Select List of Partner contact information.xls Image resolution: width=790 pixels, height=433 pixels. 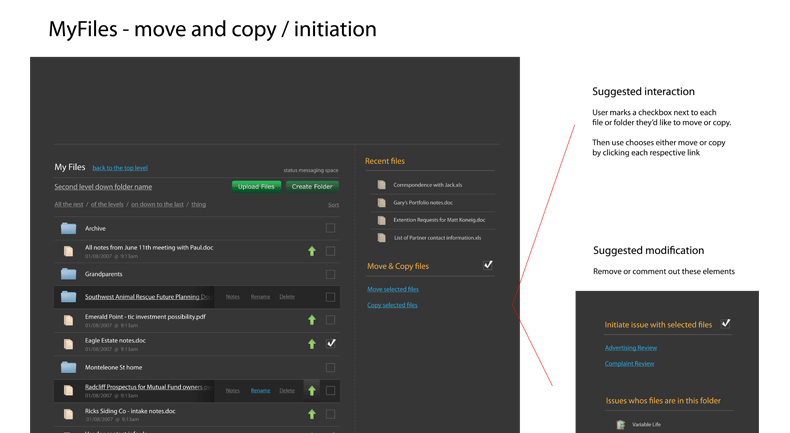click(x=437, y=238)
